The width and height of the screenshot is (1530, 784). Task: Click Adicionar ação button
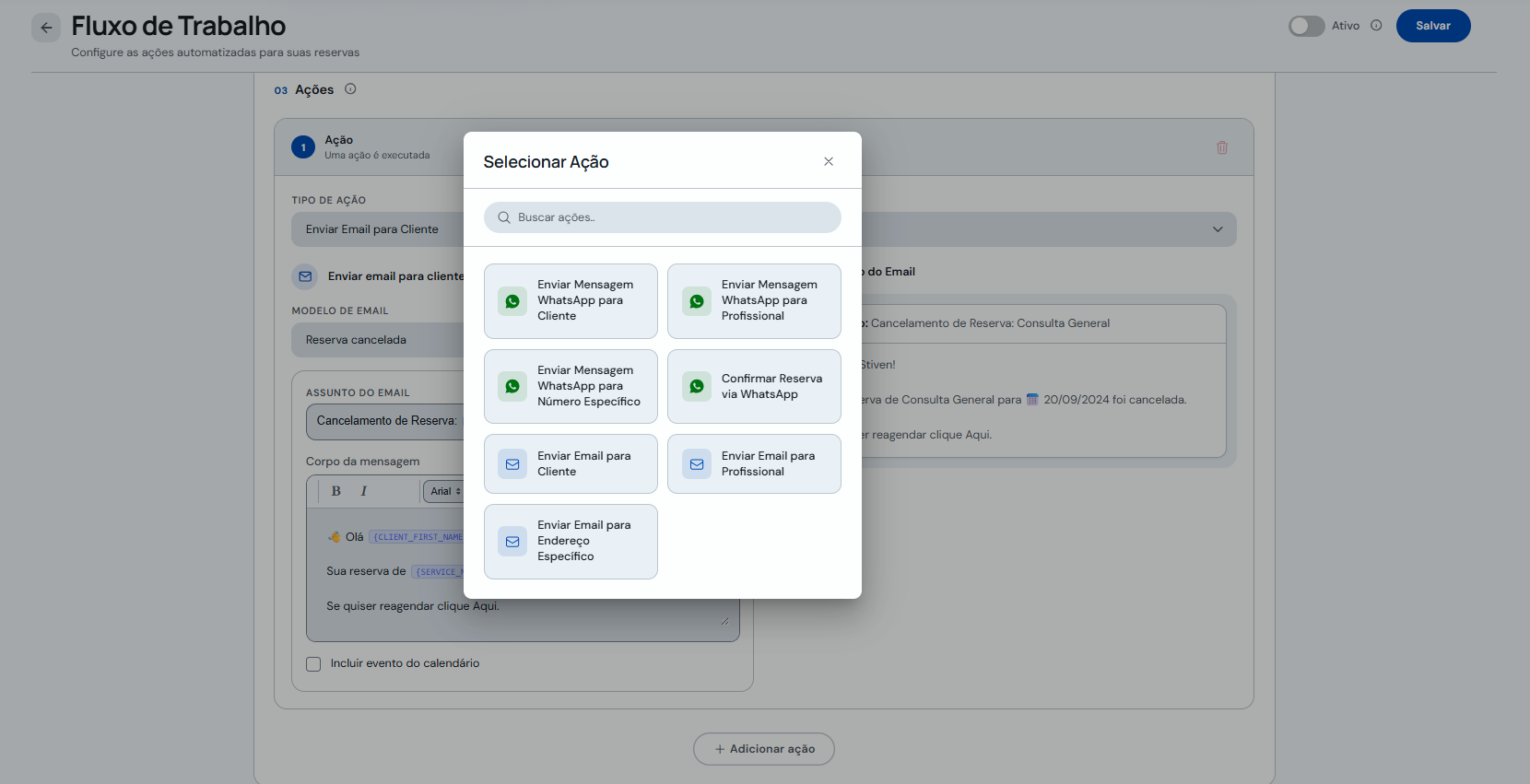coord(764,749)
